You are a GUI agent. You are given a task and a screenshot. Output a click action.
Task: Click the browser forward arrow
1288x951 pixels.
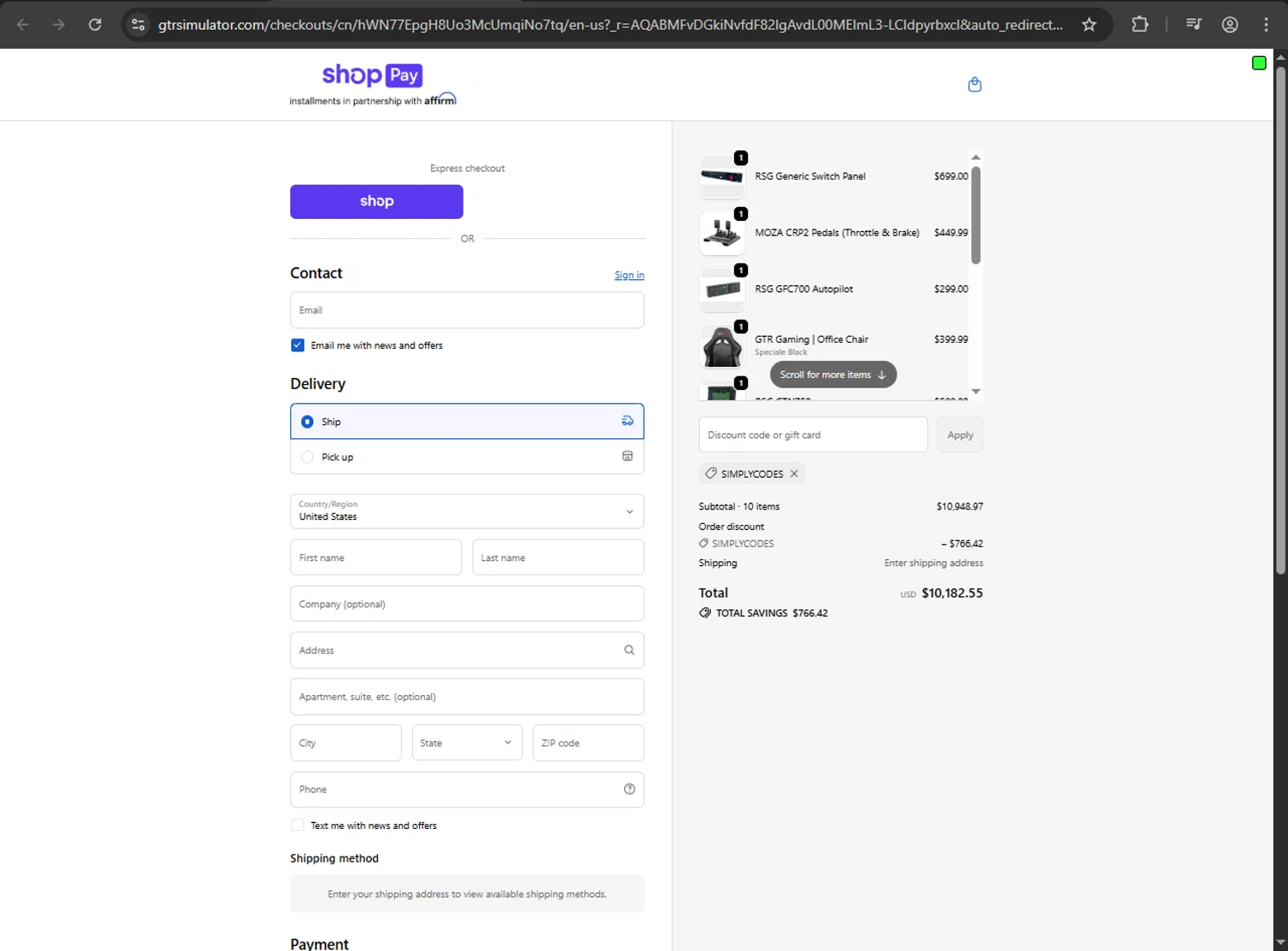tap(58, 25)
